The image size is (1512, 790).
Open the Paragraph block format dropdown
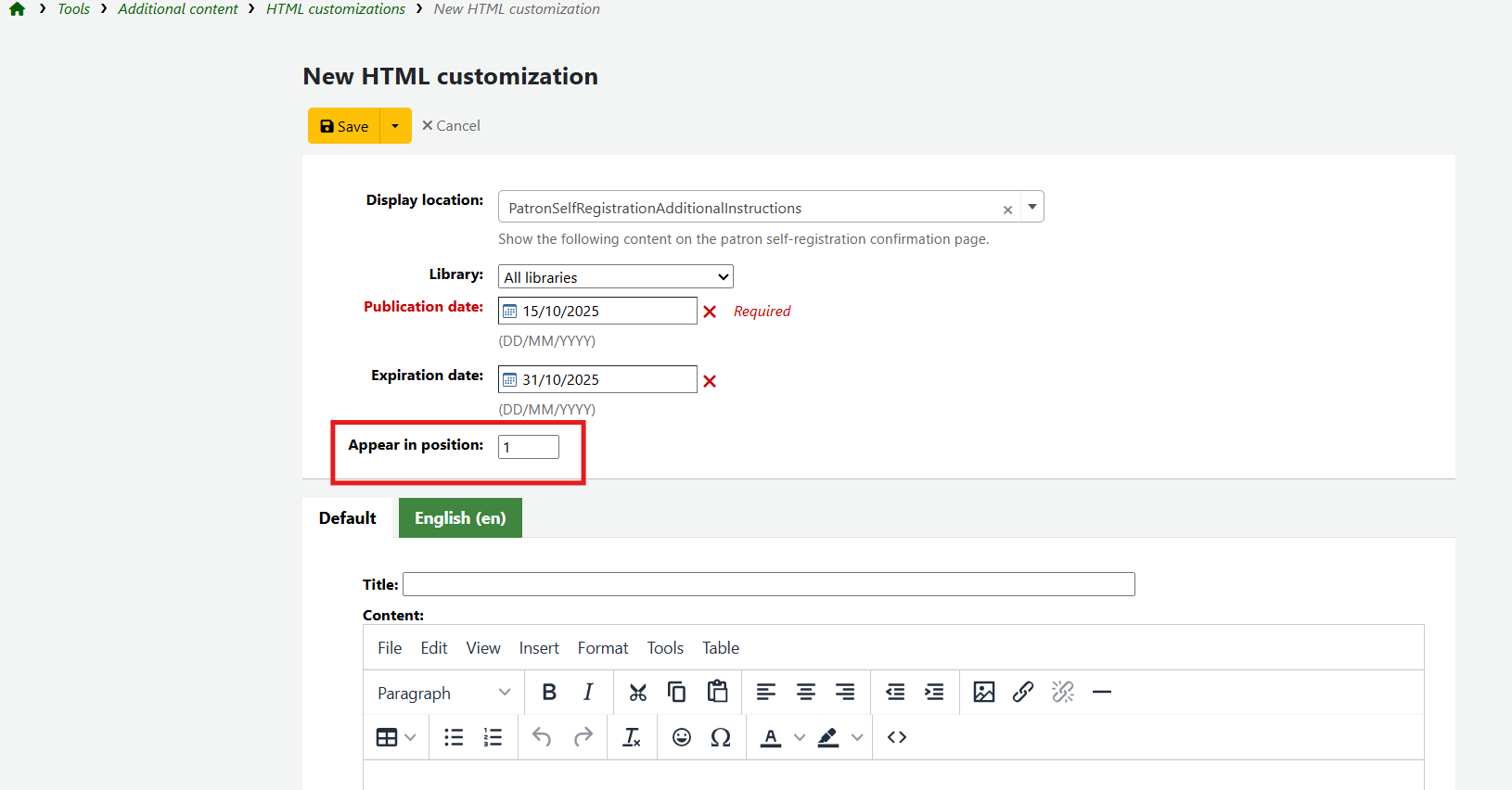point(443,693)
